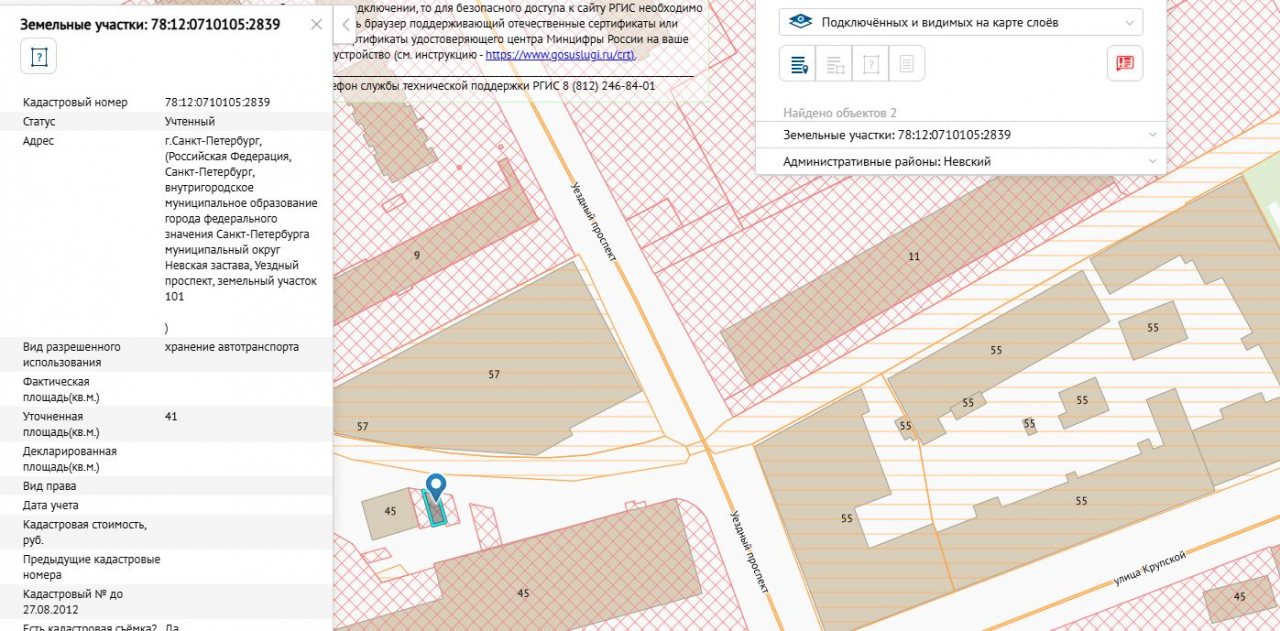
Task: Click the layers stack icon in dropdown
Action: tap(800, 22)
